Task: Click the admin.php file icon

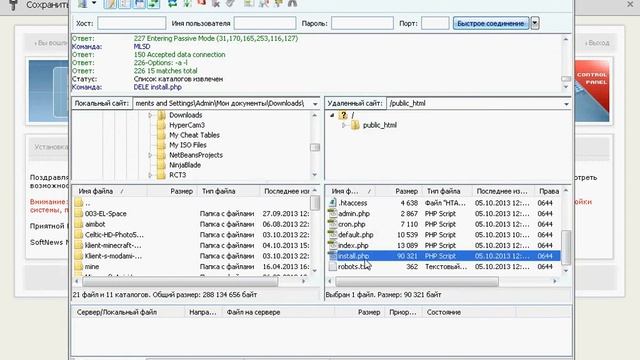Action: click(333, 213)
